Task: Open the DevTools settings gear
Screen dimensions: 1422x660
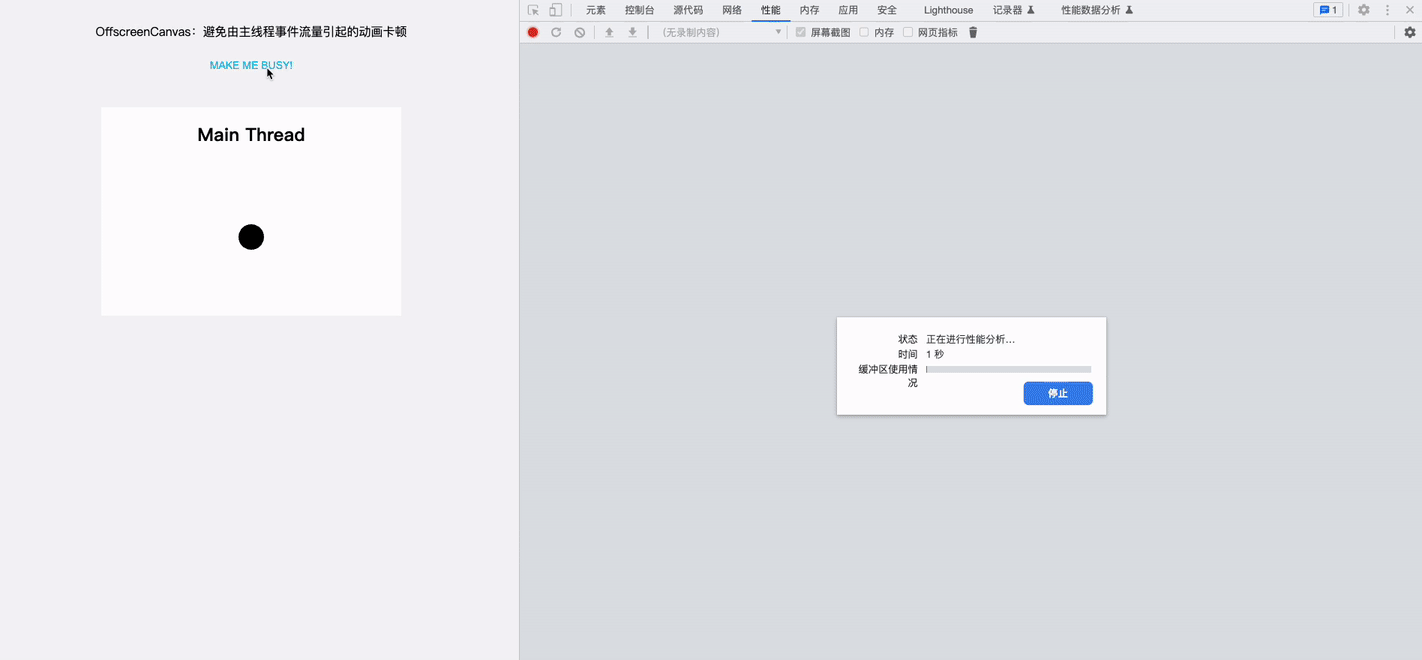Action: click(1363, 9)
